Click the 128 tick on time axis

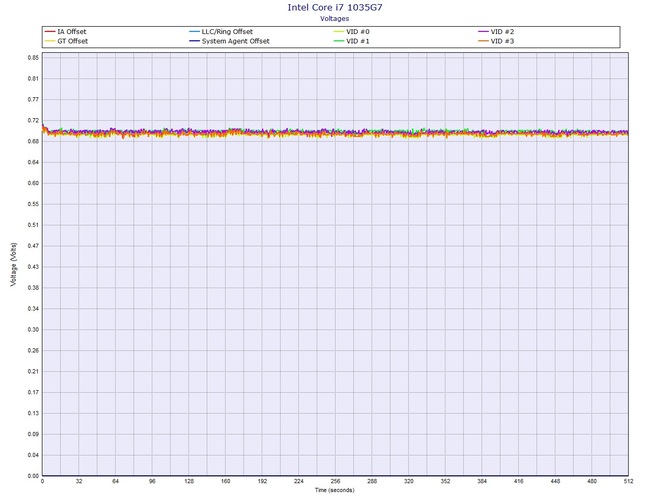(189, 481)
